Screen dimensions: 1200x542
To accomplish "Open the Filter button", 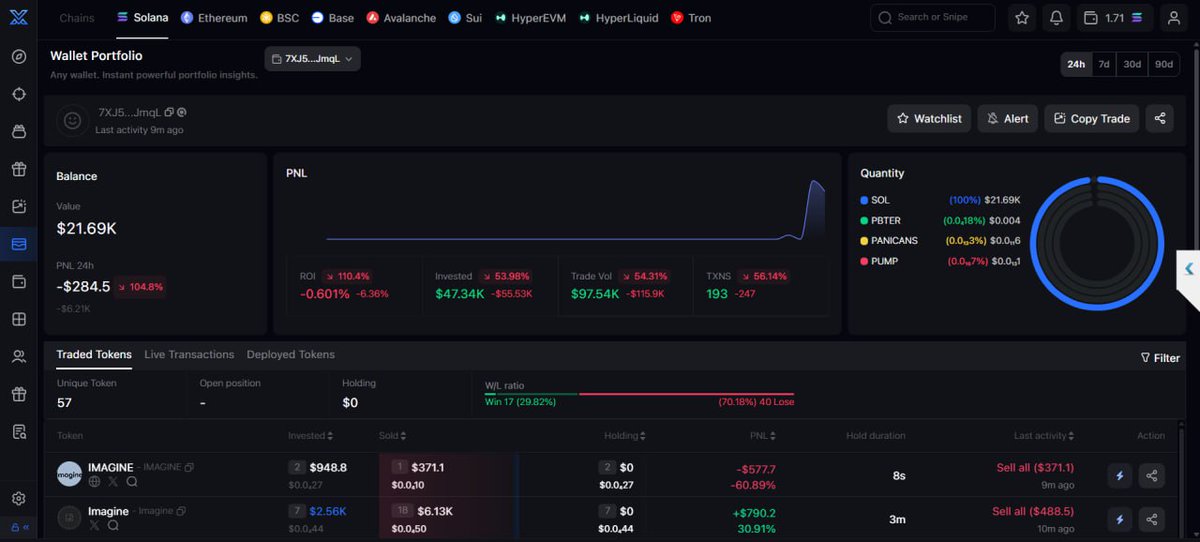I will pos(1160,357).
